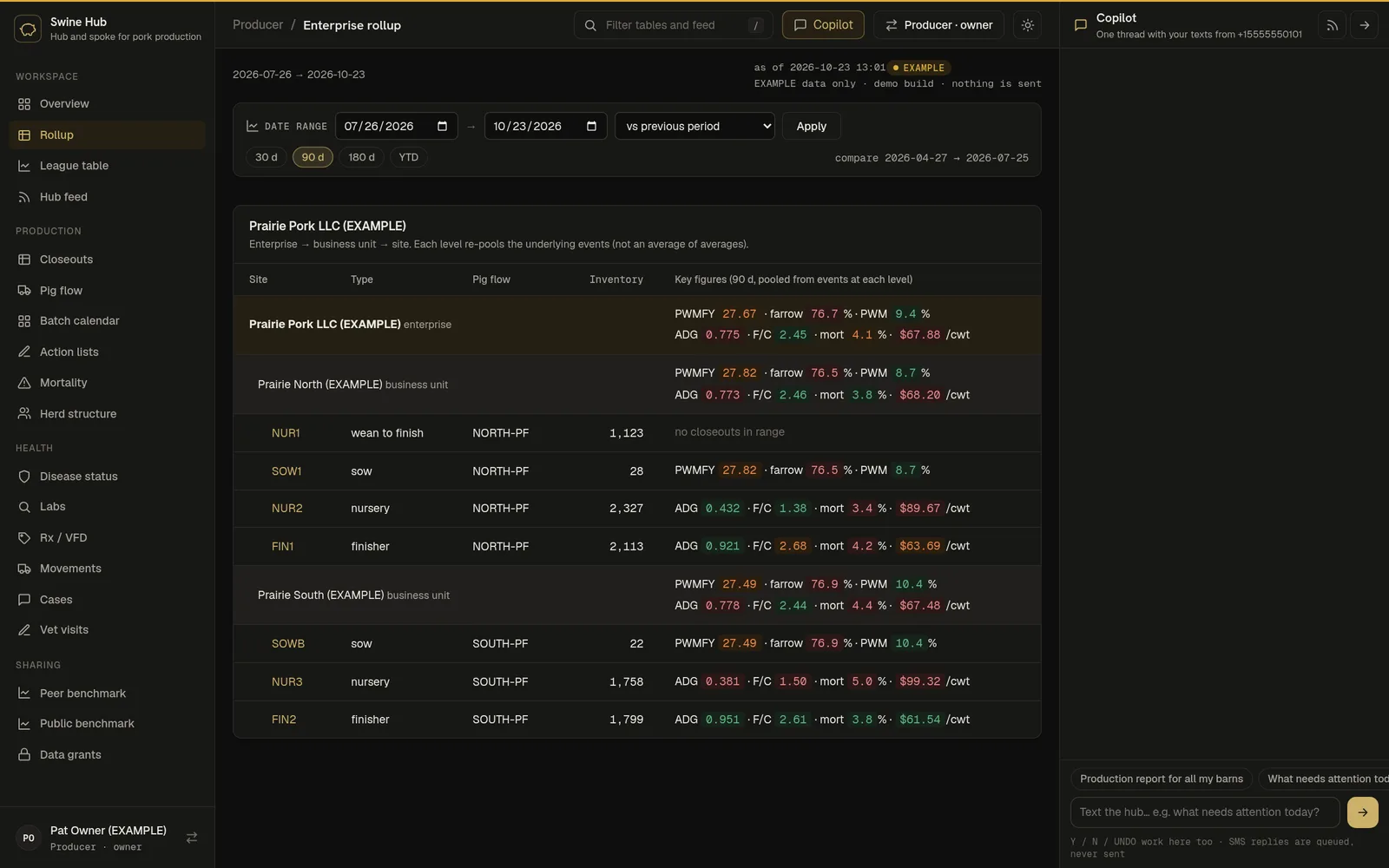The width and height of the screenshot is (1389, 868).
Task: Open Mortality page
Action: point(107,383)
